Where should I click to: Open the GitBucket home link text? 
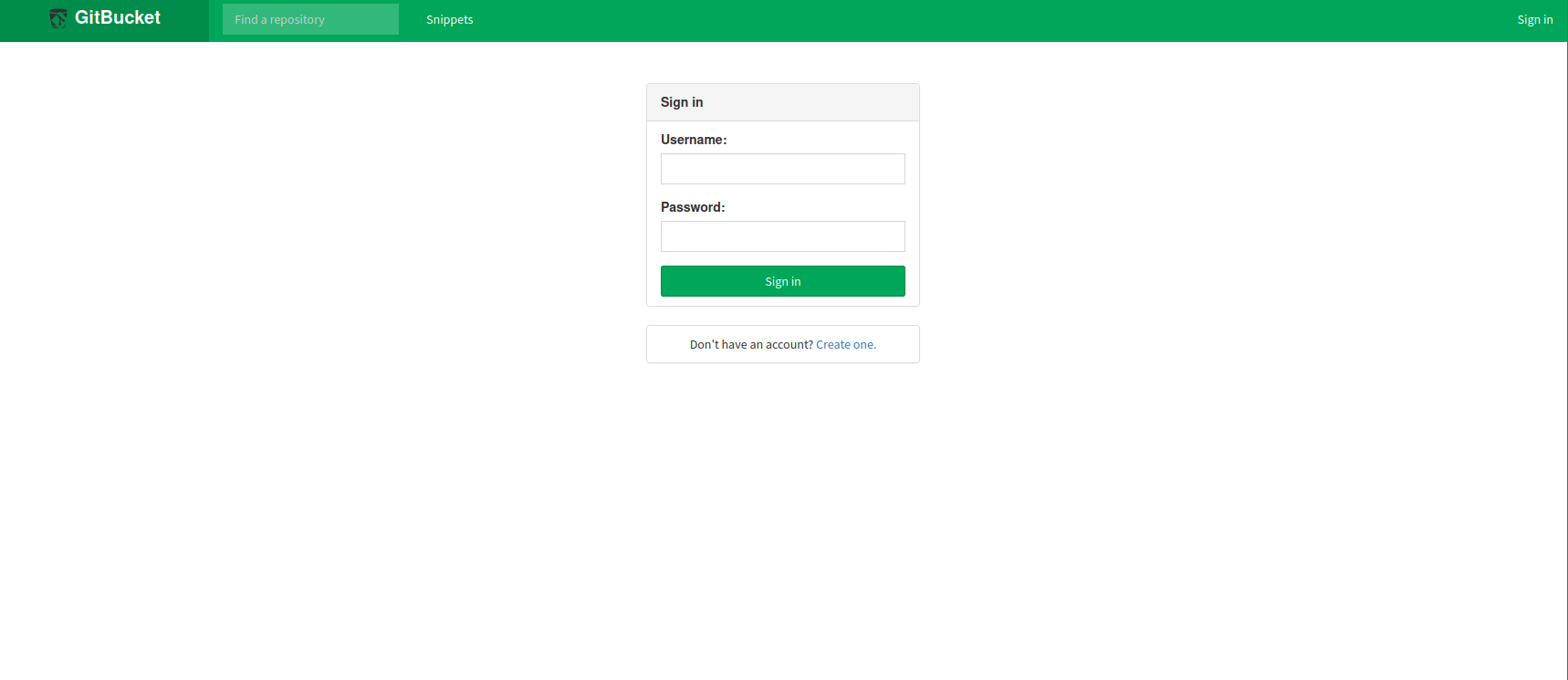(118, 17)
